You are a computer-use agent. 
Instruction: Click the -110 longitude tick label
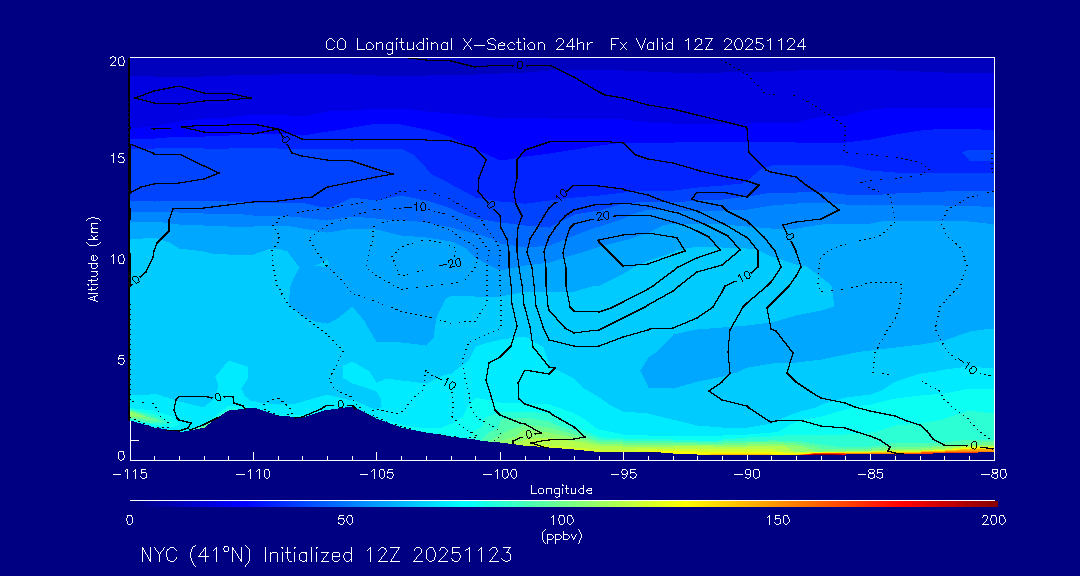(253, 475)
